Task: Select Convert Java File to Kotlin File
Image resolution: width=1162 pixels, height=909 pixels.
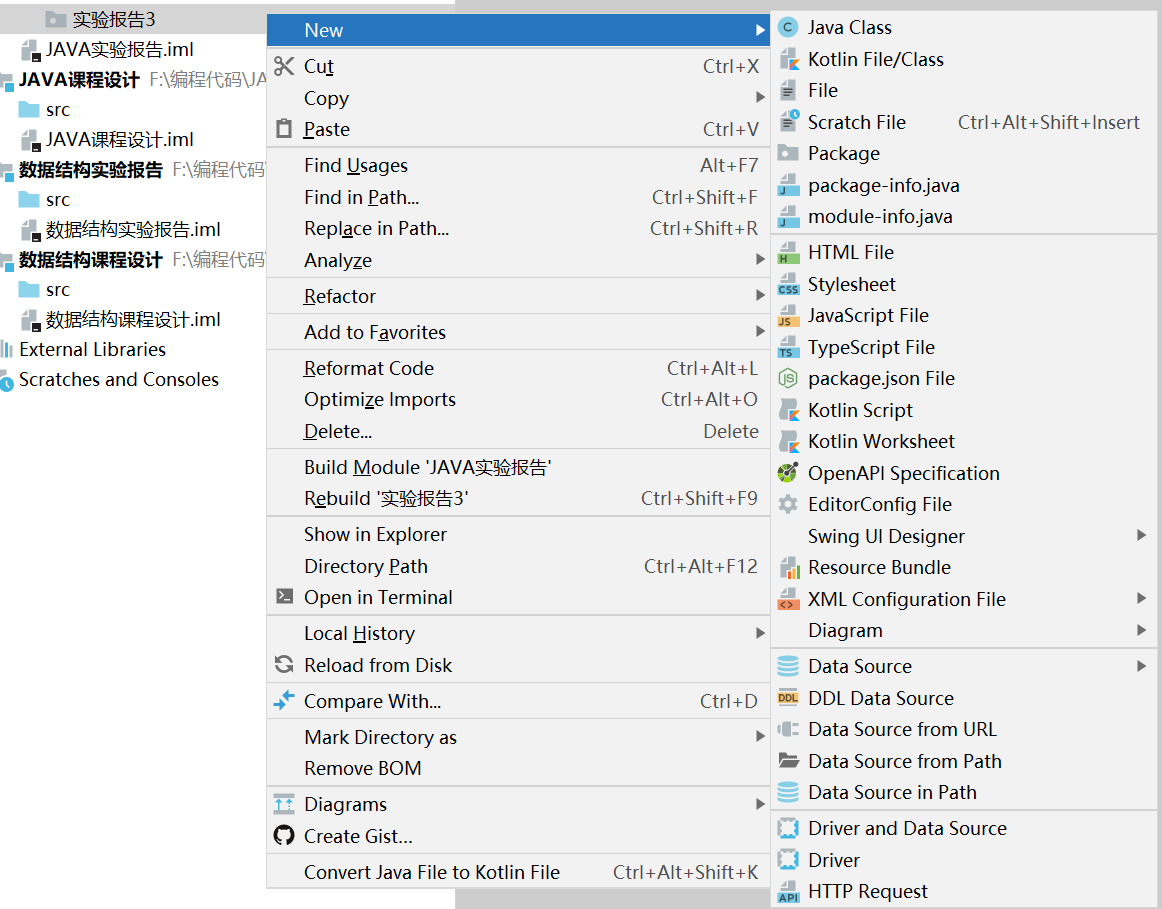Action: [518, 872]
